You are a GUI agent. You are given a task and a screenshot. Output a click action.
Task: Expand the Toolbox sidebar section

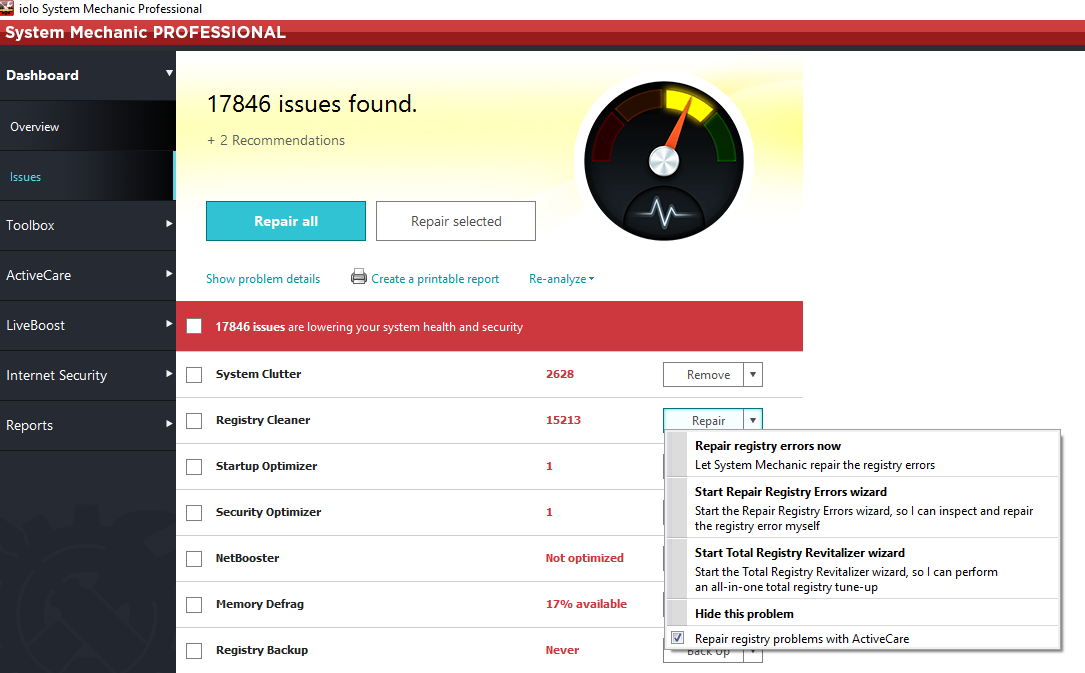(x=87, y=225)
